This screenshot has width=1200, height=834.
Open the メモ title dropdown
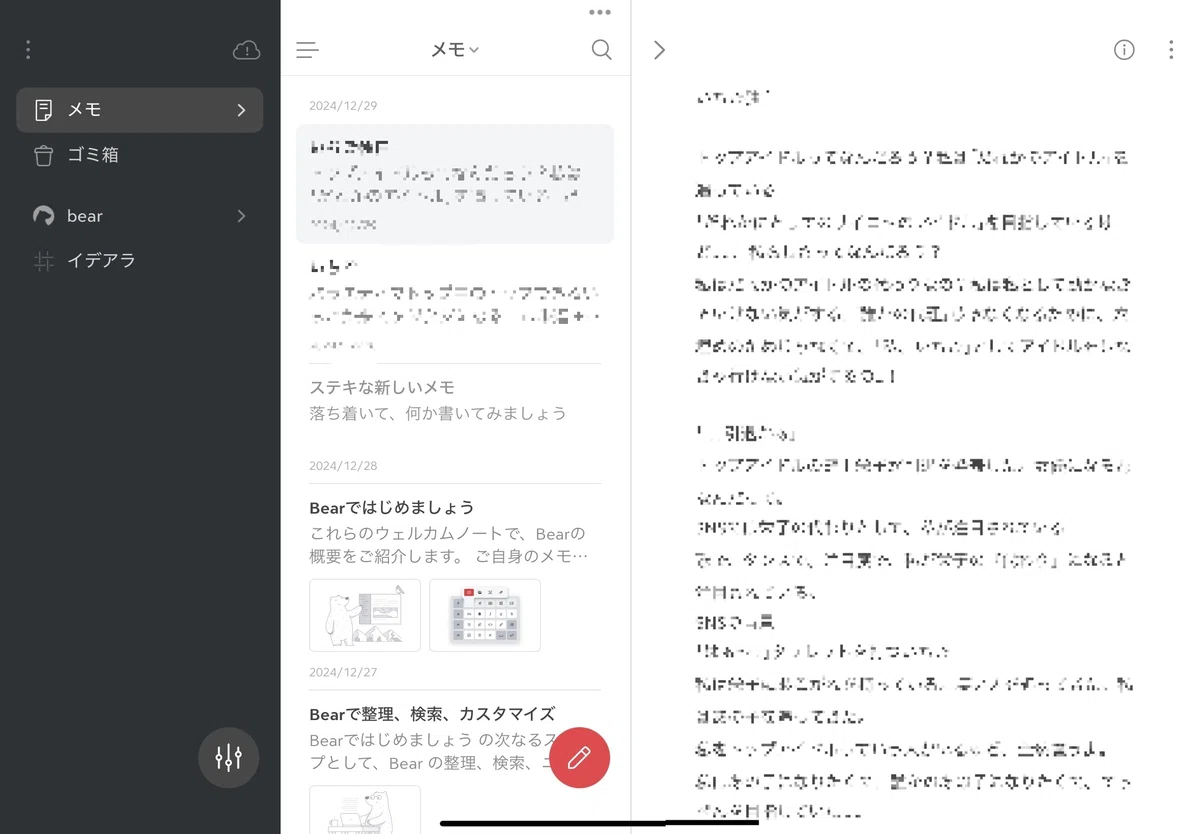455,50
